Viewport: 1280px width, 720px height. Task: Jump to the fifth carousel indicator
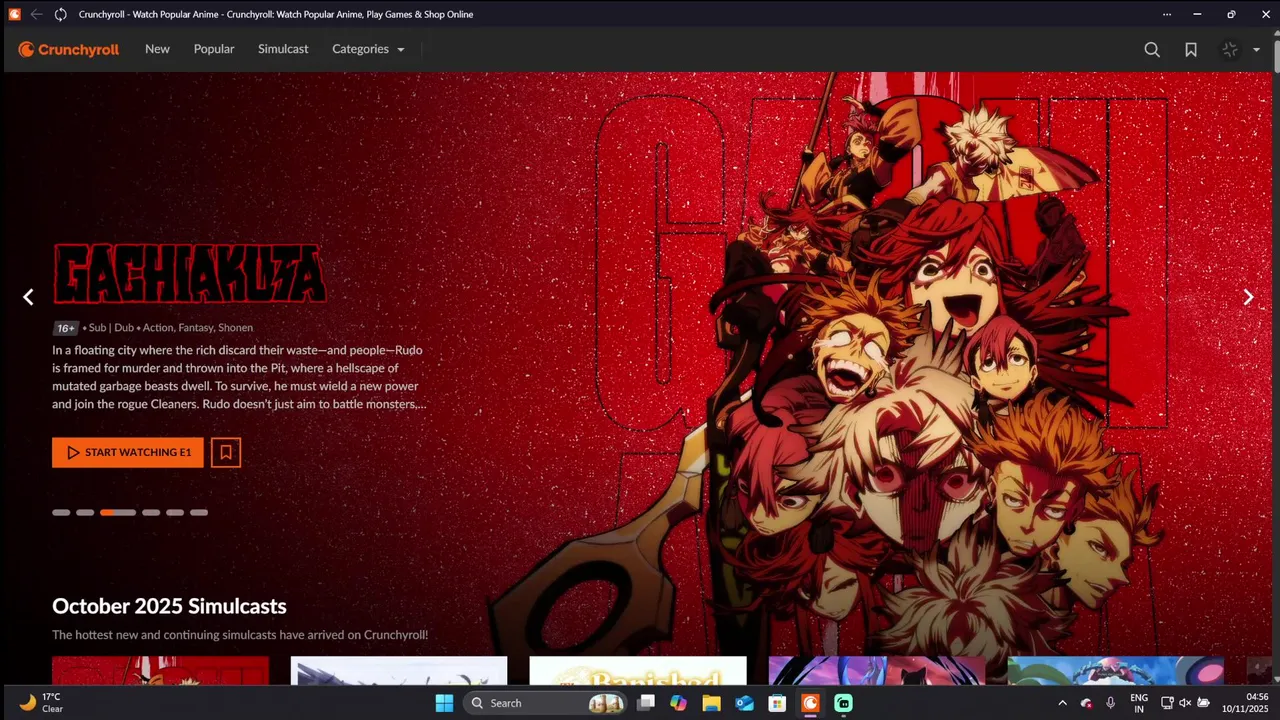(175, 512)
